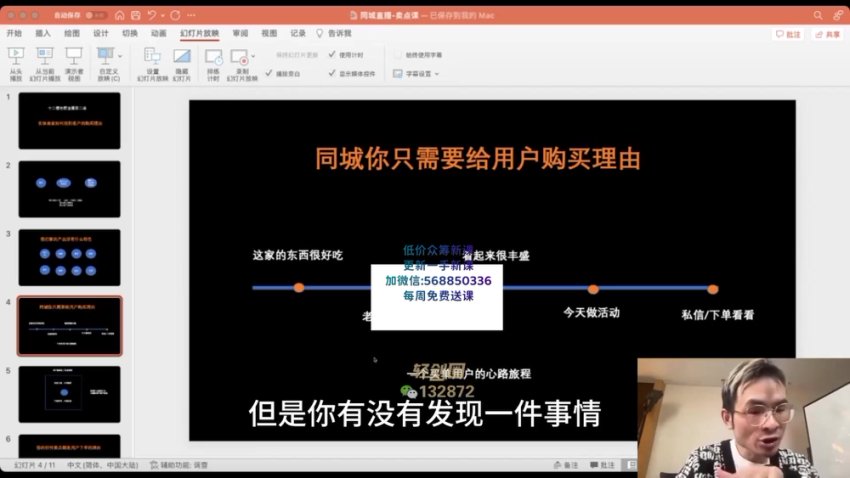This screenshot has height=478, width=850.
Task: Open the search magnifier in title bar
Action: click(817, 15)
